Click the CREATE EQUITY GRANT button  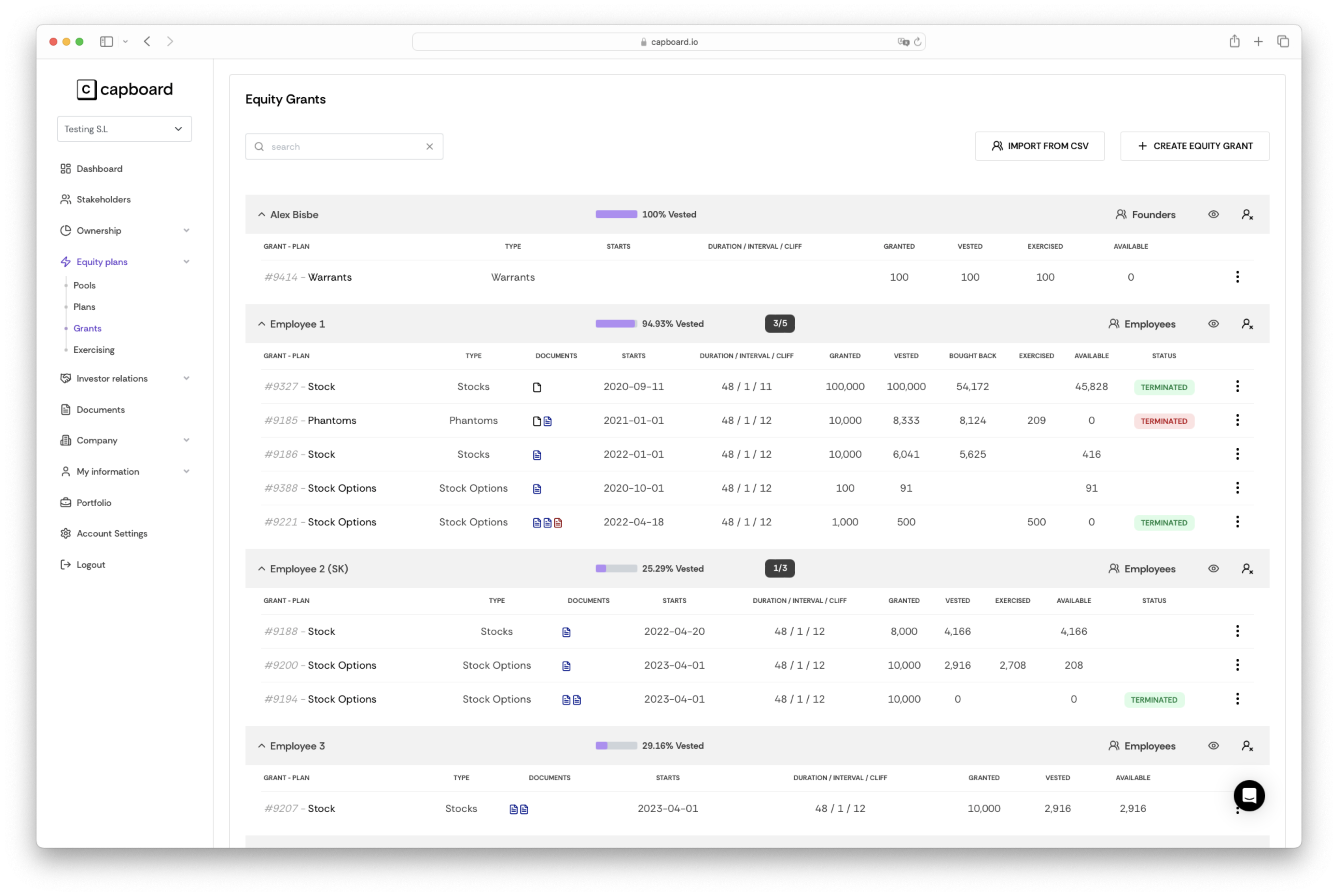tap(1195, 146)
